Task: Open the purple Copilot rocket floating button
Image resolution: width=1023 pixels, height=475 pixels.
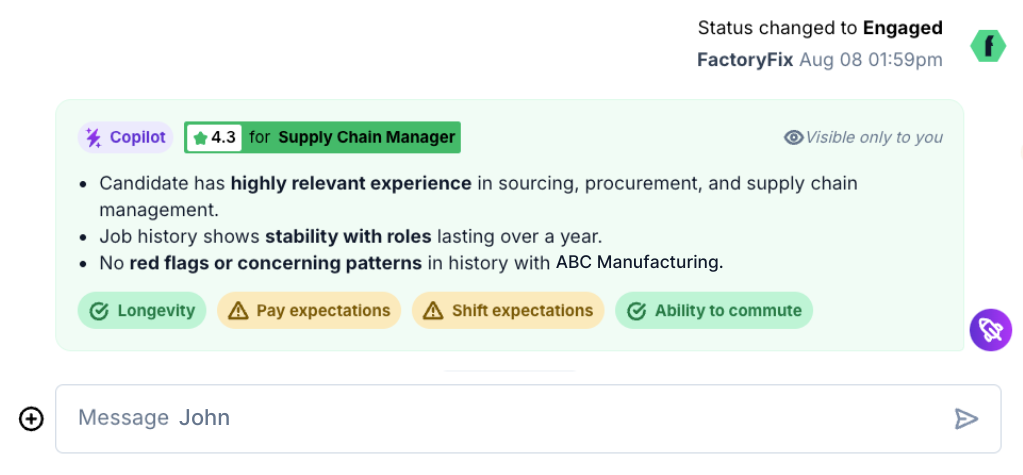Action: click(990, 330)
